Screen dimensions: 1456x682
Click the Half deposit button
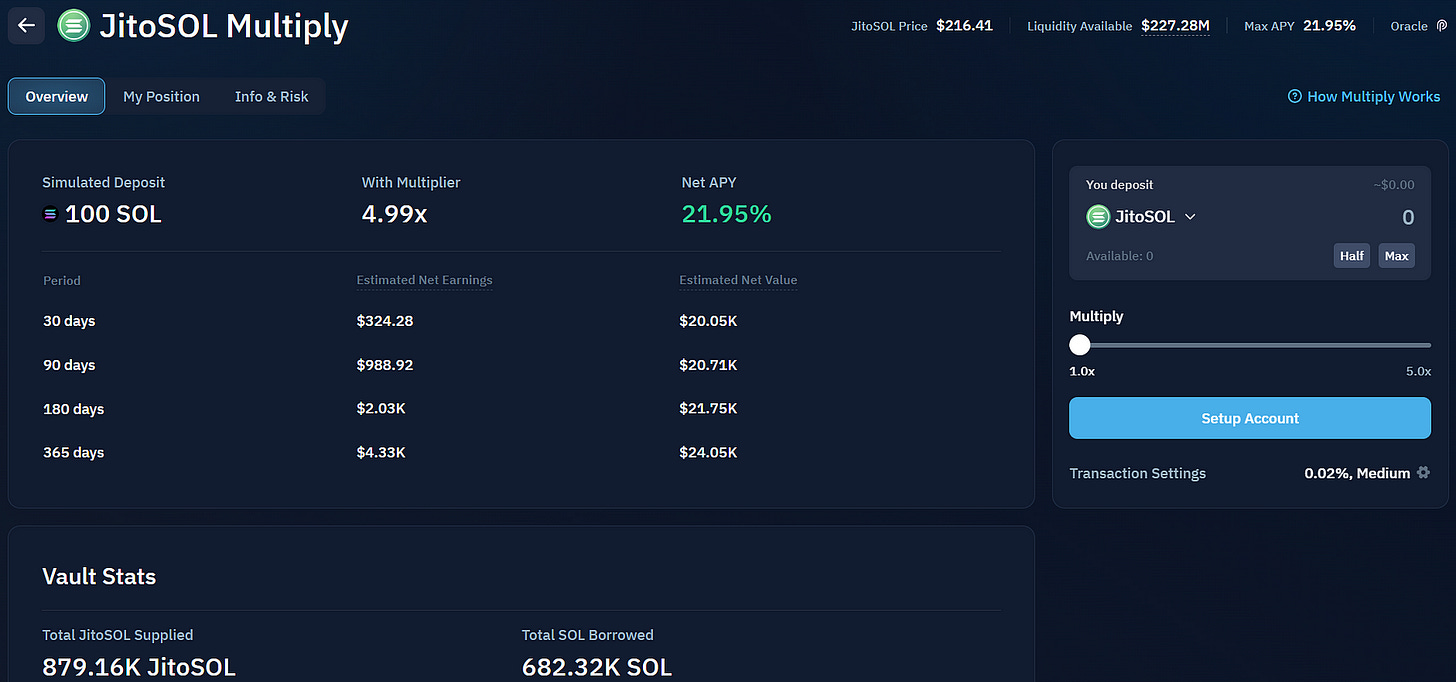[x=1352, y=256]
